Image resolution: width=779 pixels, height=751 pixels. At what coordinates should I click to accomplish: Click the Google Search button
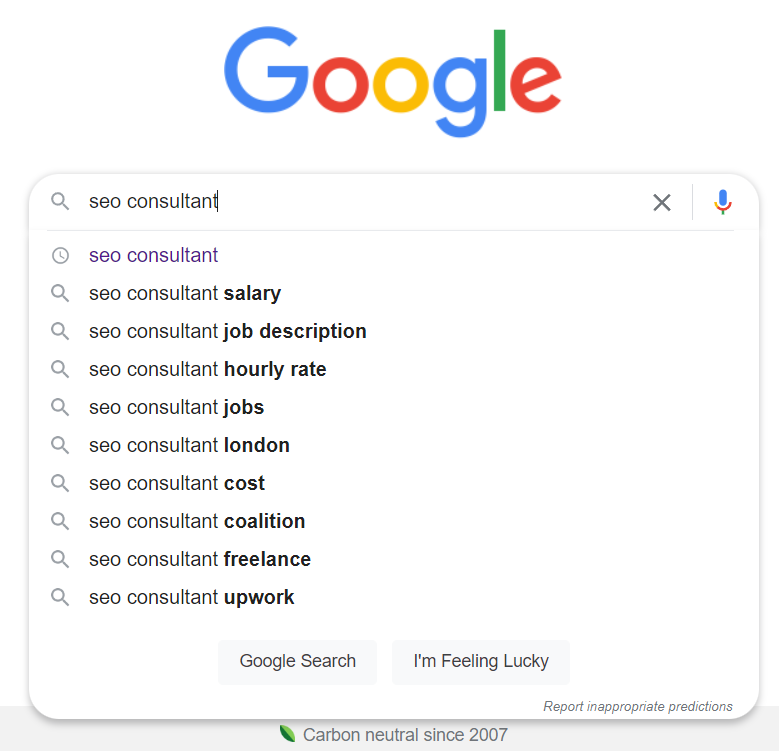click(297, 662)
